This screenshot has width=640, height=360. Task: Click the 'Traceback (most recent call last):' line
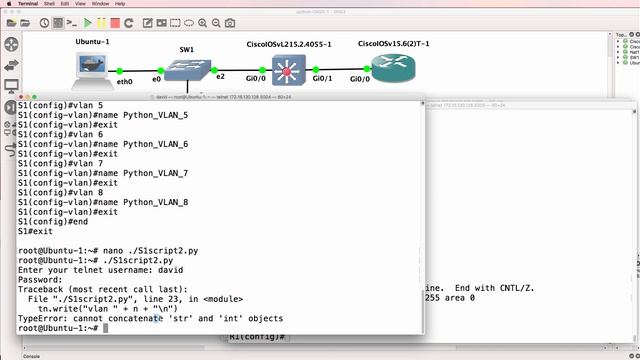coord(102,289)
